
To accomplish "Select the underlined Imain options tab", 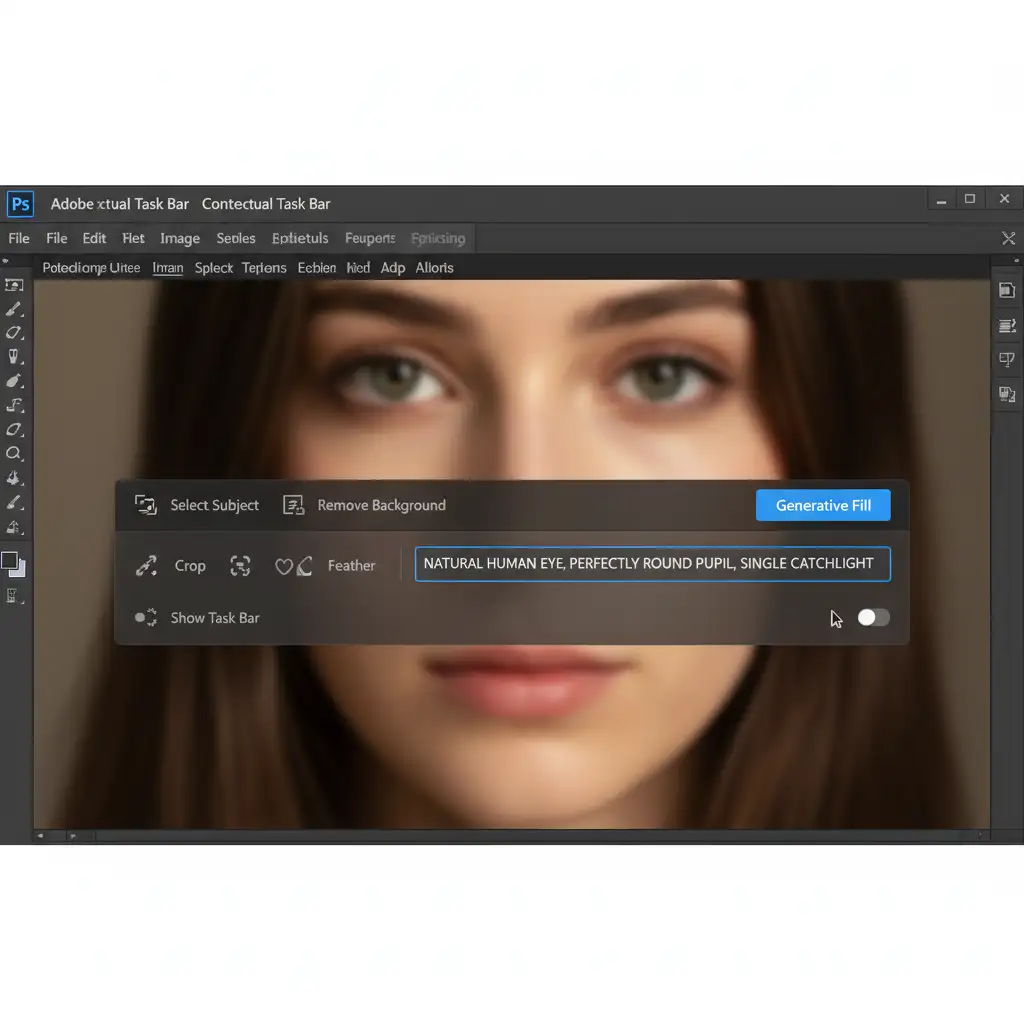I will (x=168, y=268).
